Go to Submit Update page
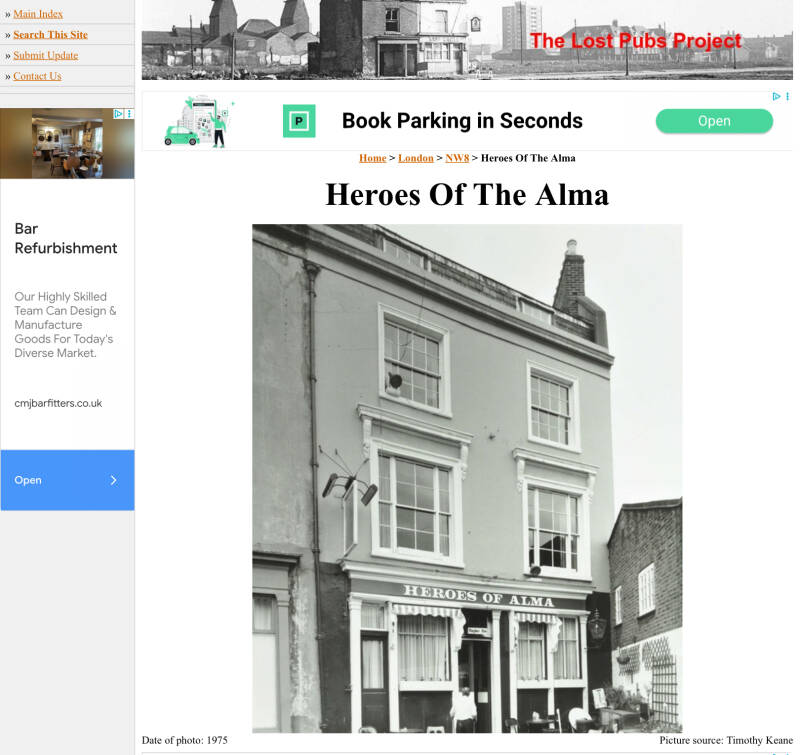Viewport: 800px width, 755px height. point(45,55)
